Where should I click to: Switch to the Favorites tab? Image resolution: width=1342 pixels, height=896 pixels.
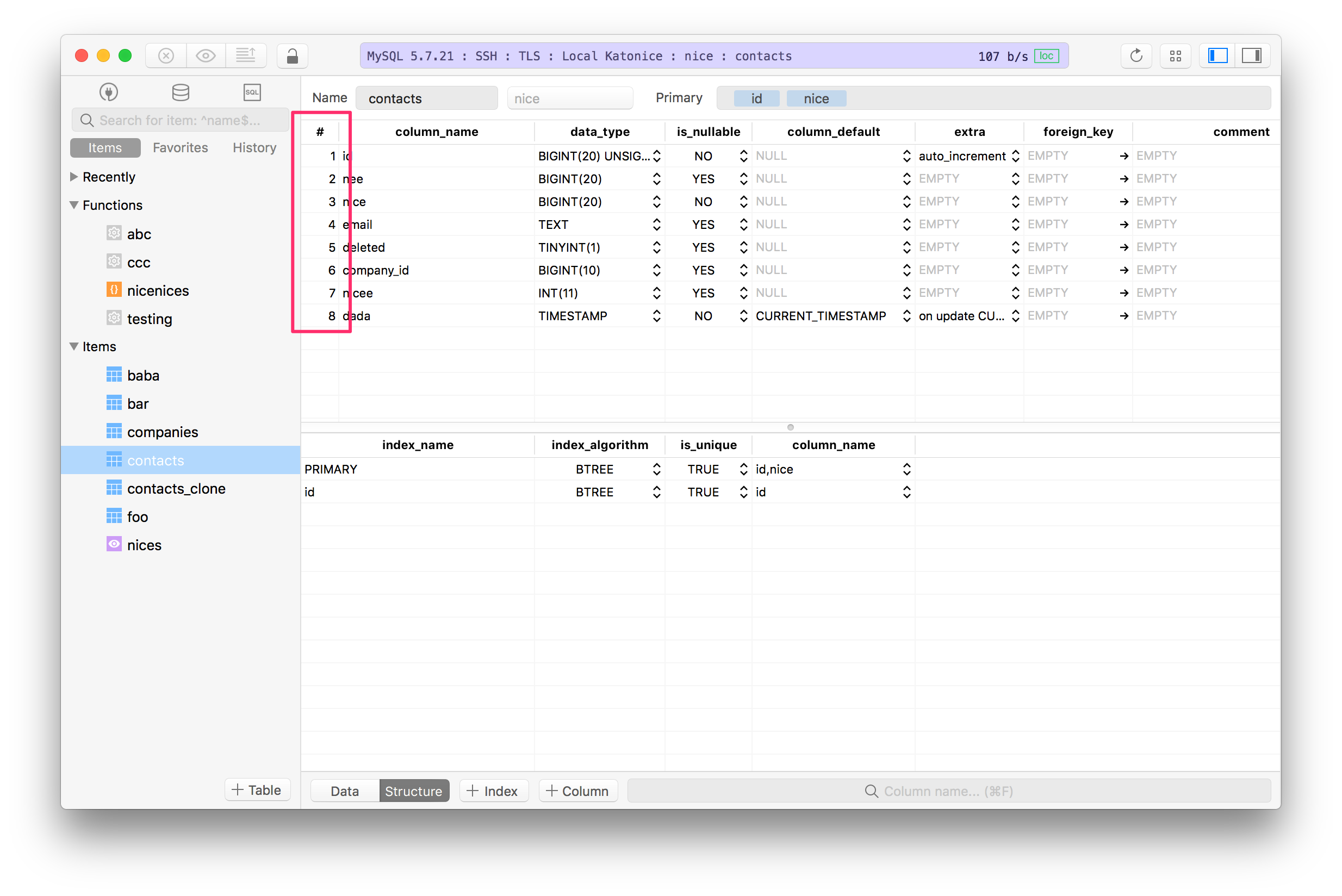coord(180,147)
